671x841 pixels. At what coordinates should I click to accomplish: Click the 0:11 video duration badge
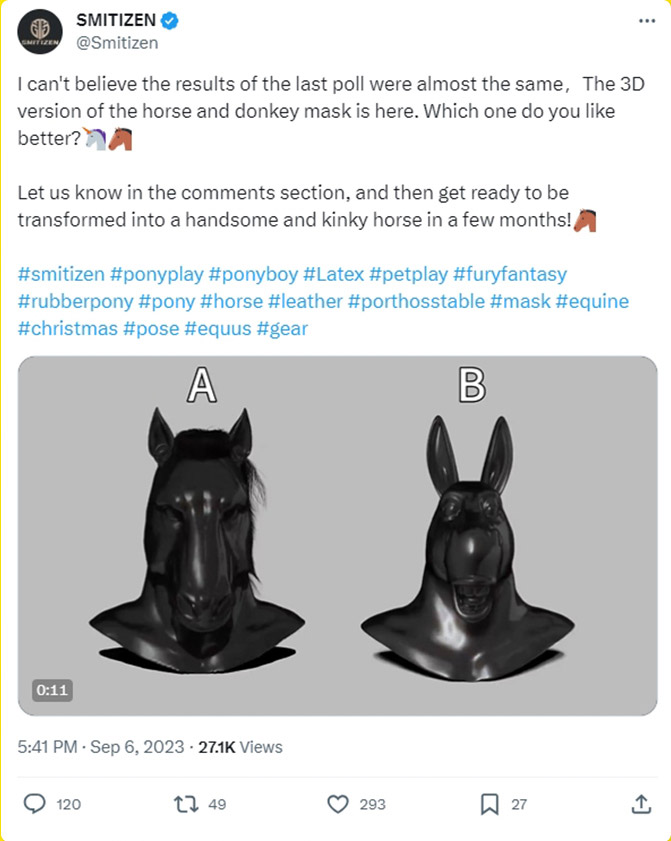click(51, 690)
